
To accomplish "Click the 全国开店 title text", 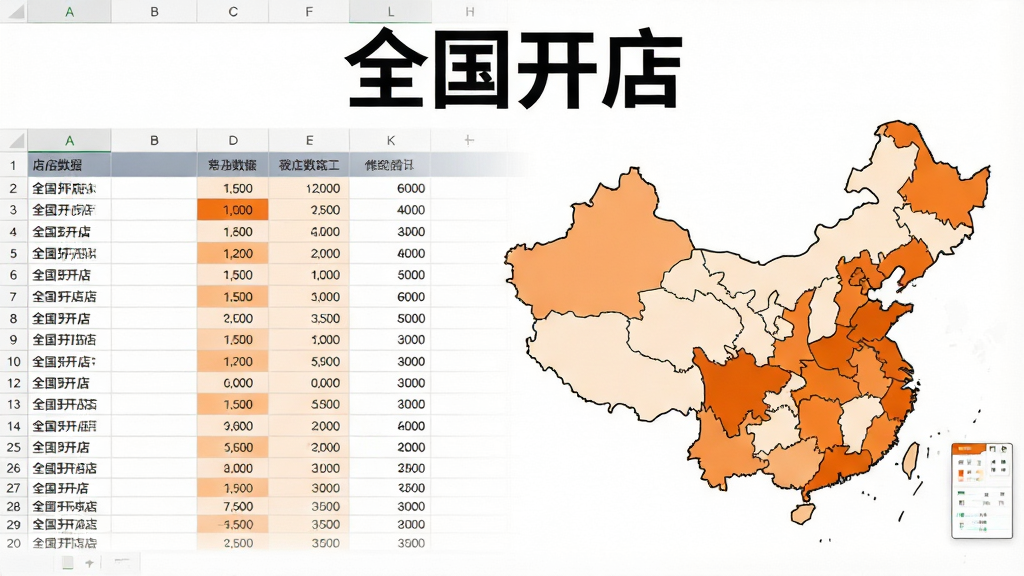I will [x=513, y=69].
